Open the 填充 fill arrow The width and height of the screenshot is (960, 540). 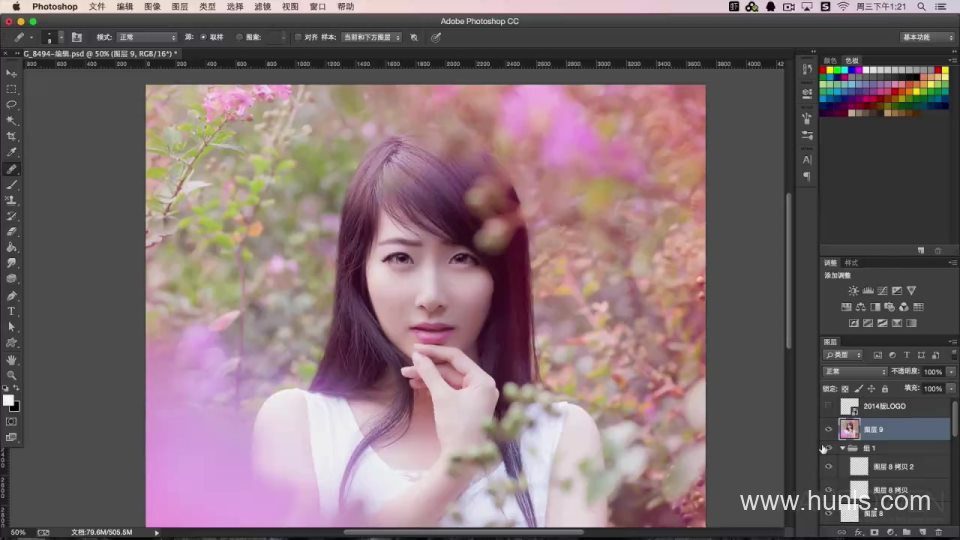tap(951, 389)
